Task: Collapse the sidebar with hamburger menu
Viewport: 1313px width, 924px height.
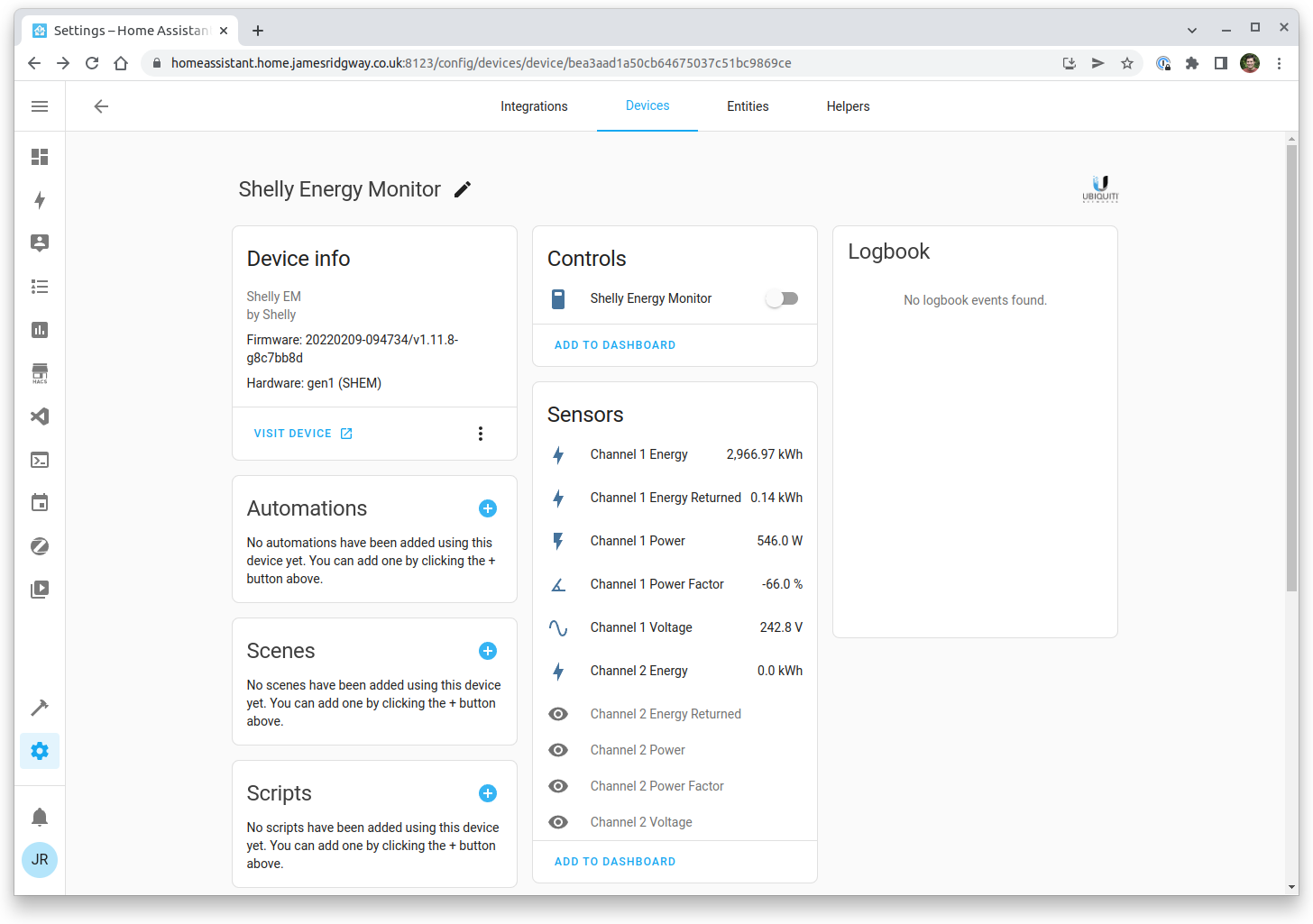Action: coord(40,105)
